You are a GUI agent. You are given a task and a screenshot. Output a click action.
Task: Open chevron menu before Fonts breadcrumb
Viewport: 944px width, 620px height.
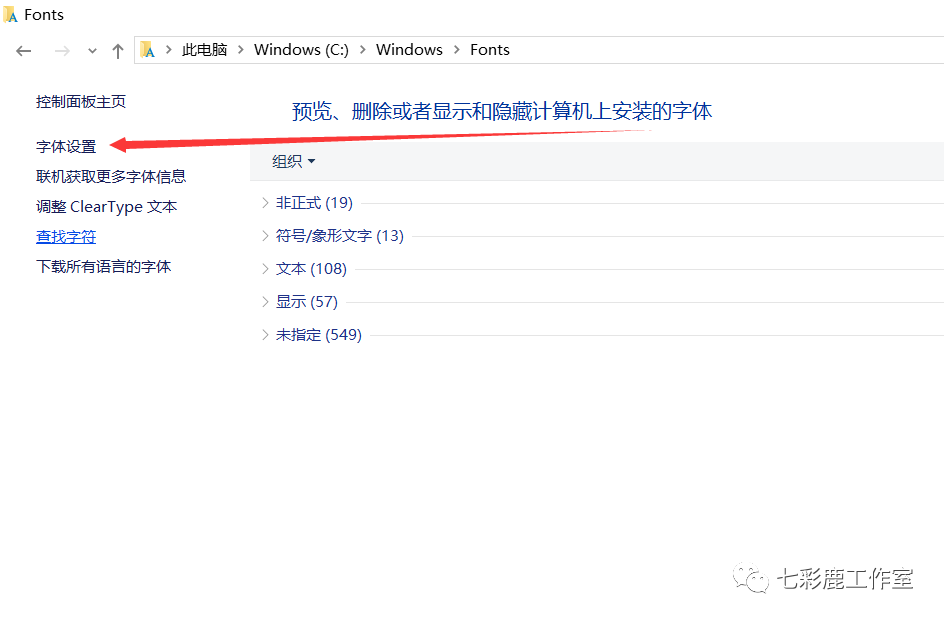[x=457, y=49]
